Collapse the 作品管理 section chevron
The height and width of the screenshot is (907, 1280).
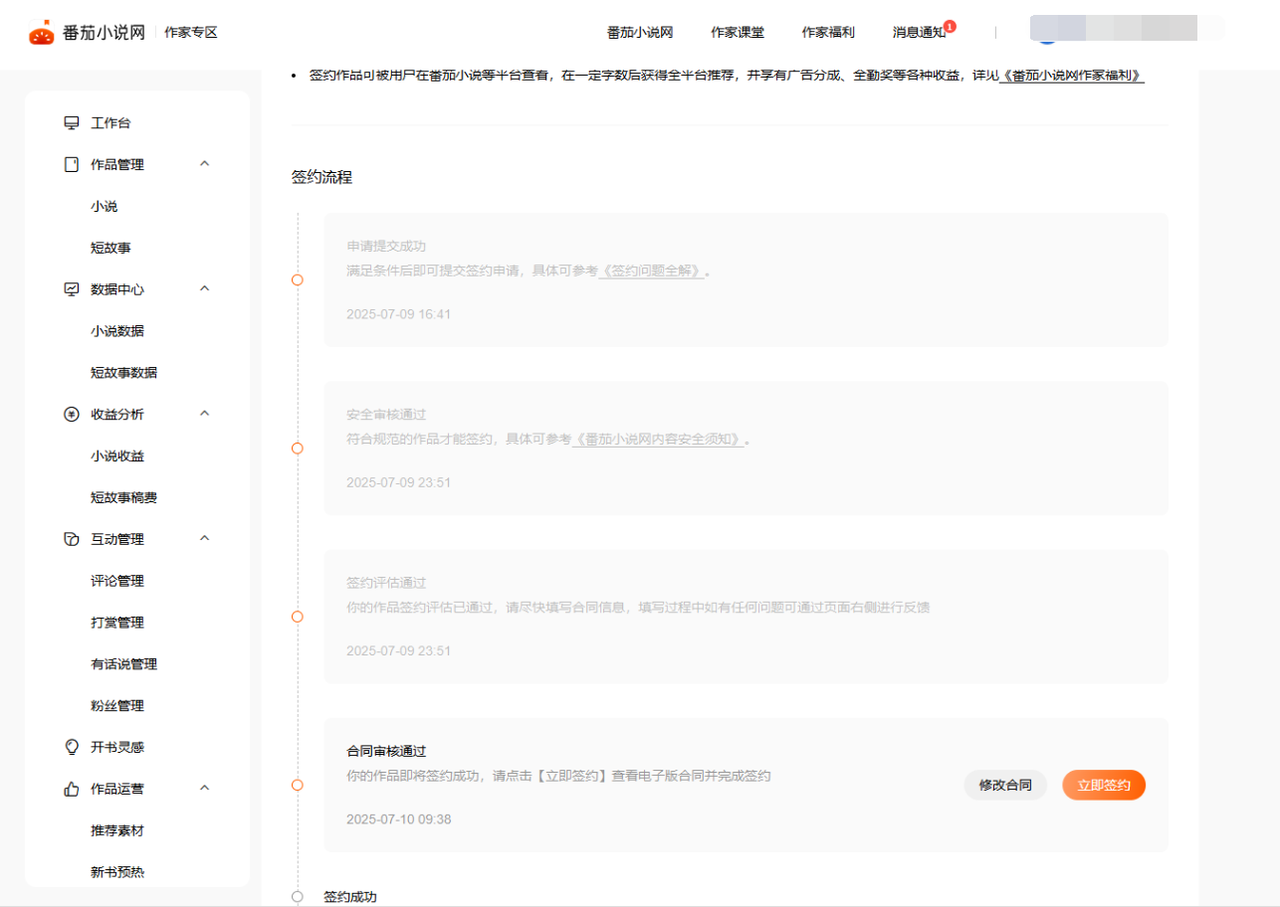(205, 164)
